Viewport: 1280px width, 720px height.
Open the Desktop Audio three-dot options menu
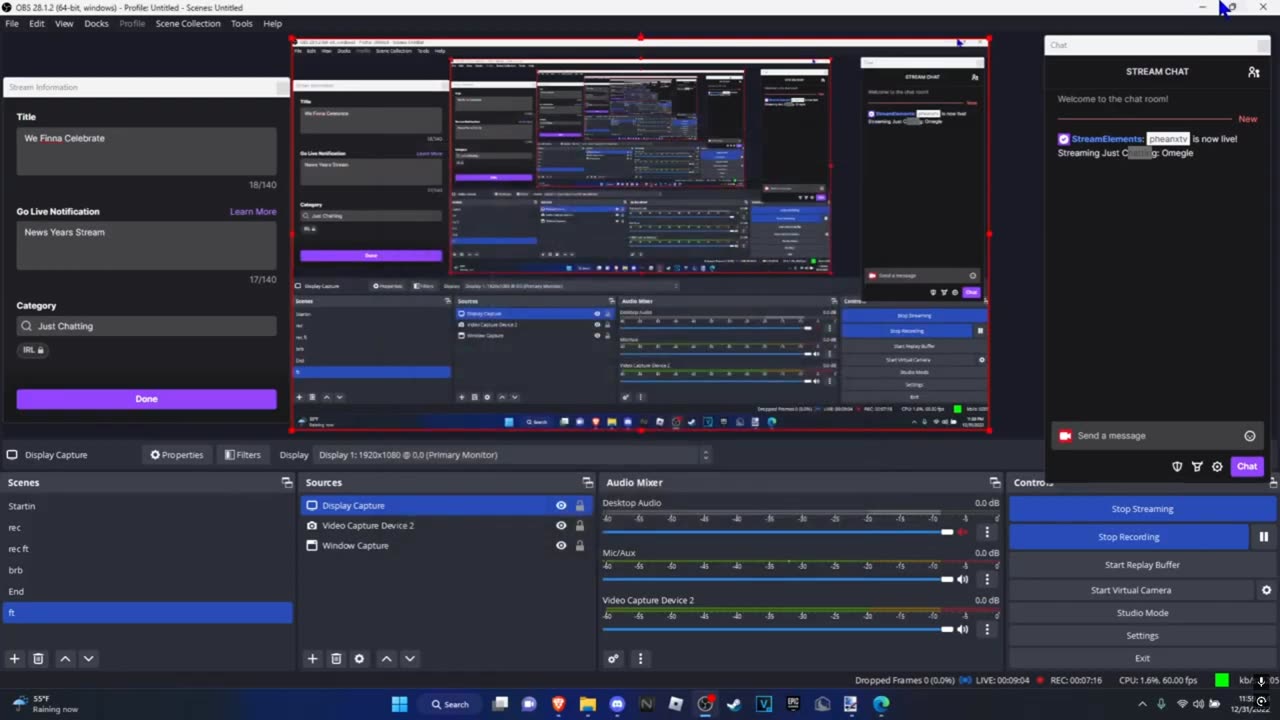pos(987,532)
